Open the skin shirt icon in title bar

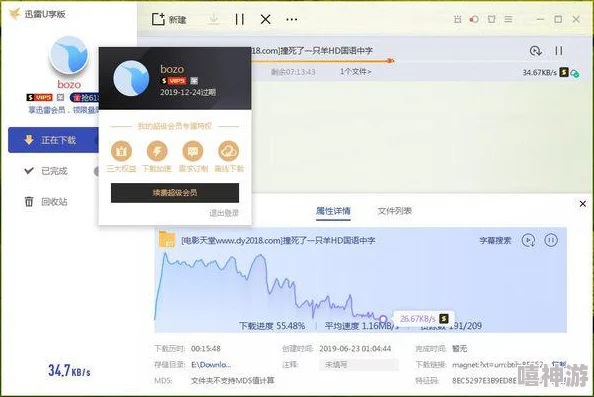(x=491, y=19)
